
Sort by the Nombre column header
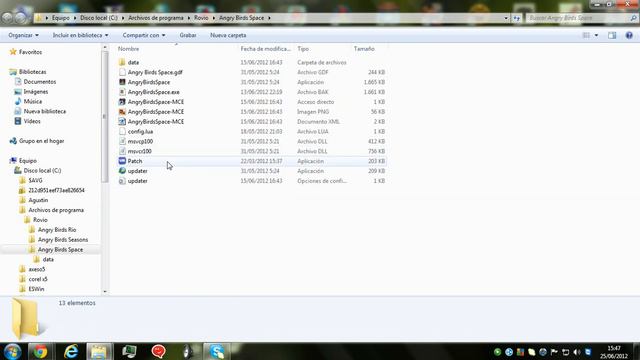[129, 49]
